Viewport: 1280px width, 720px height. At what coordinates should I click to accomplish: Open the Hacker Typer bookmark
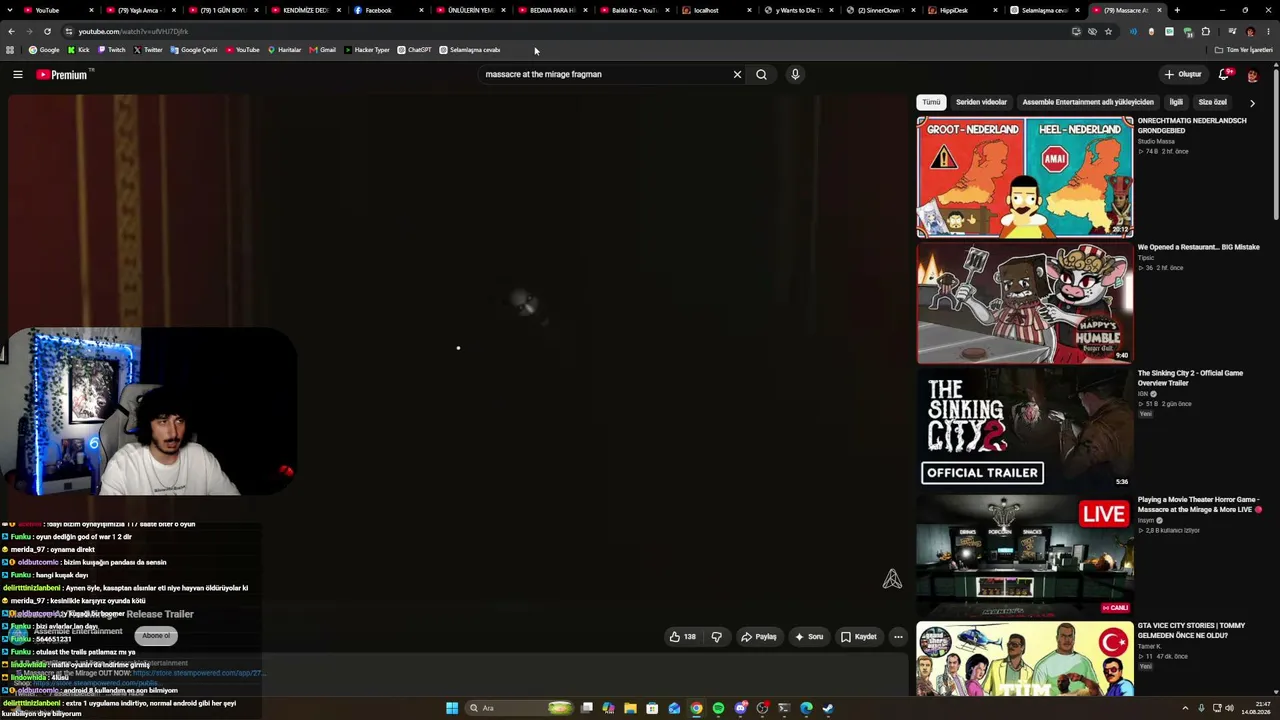(x=366, y=50)
